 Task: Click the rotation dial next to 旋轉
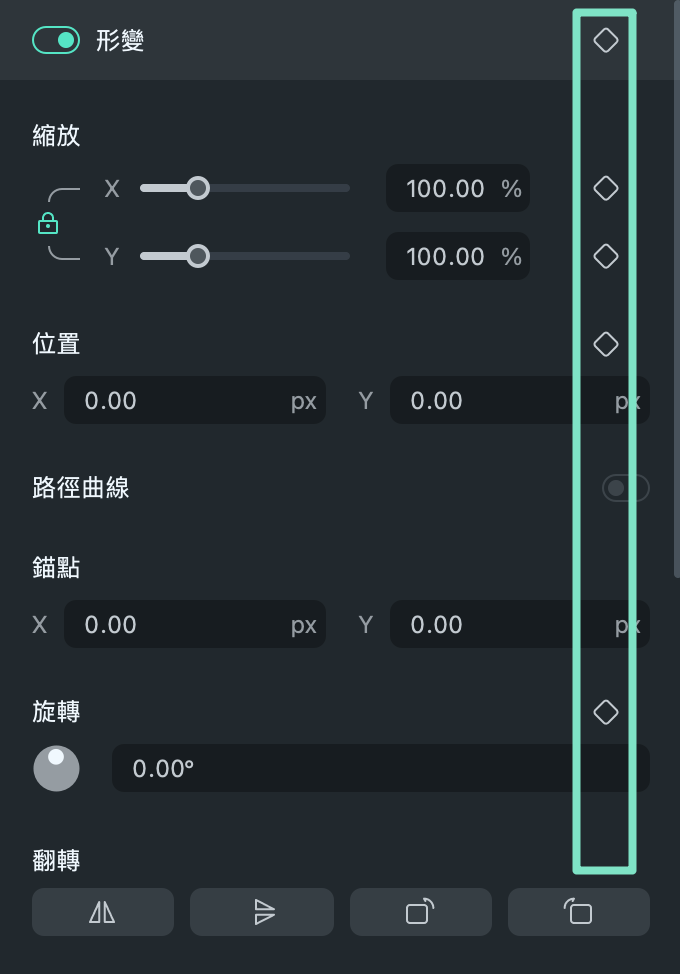(57, 768)
